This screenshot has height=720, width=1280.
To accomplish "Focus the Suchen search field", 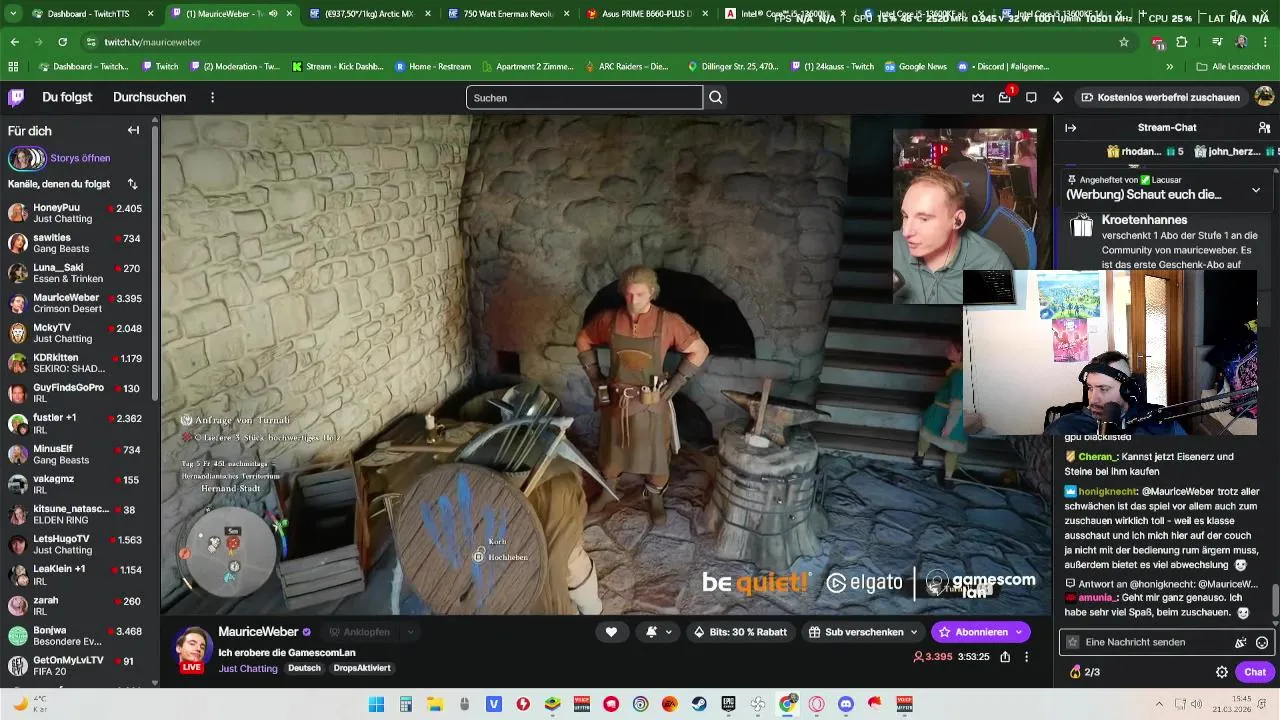I will (x=584, y=97).
